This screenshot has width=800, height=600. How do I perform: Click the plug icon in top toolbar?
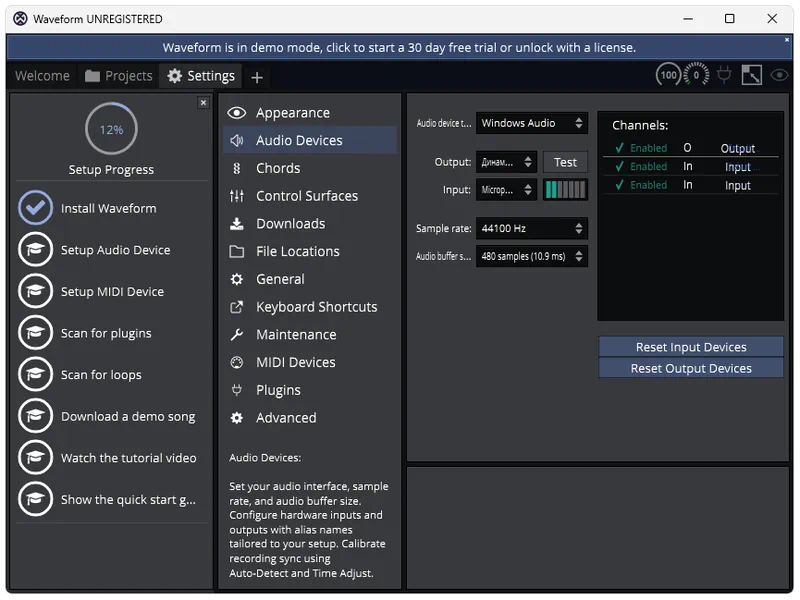[724, 76]
